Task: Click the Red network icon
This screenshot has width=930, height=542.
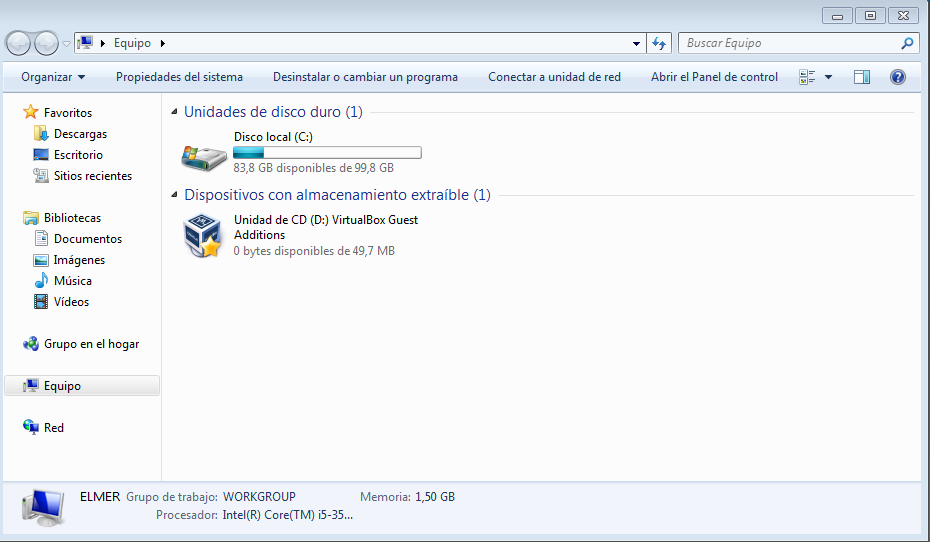Action: coord(31,427)
